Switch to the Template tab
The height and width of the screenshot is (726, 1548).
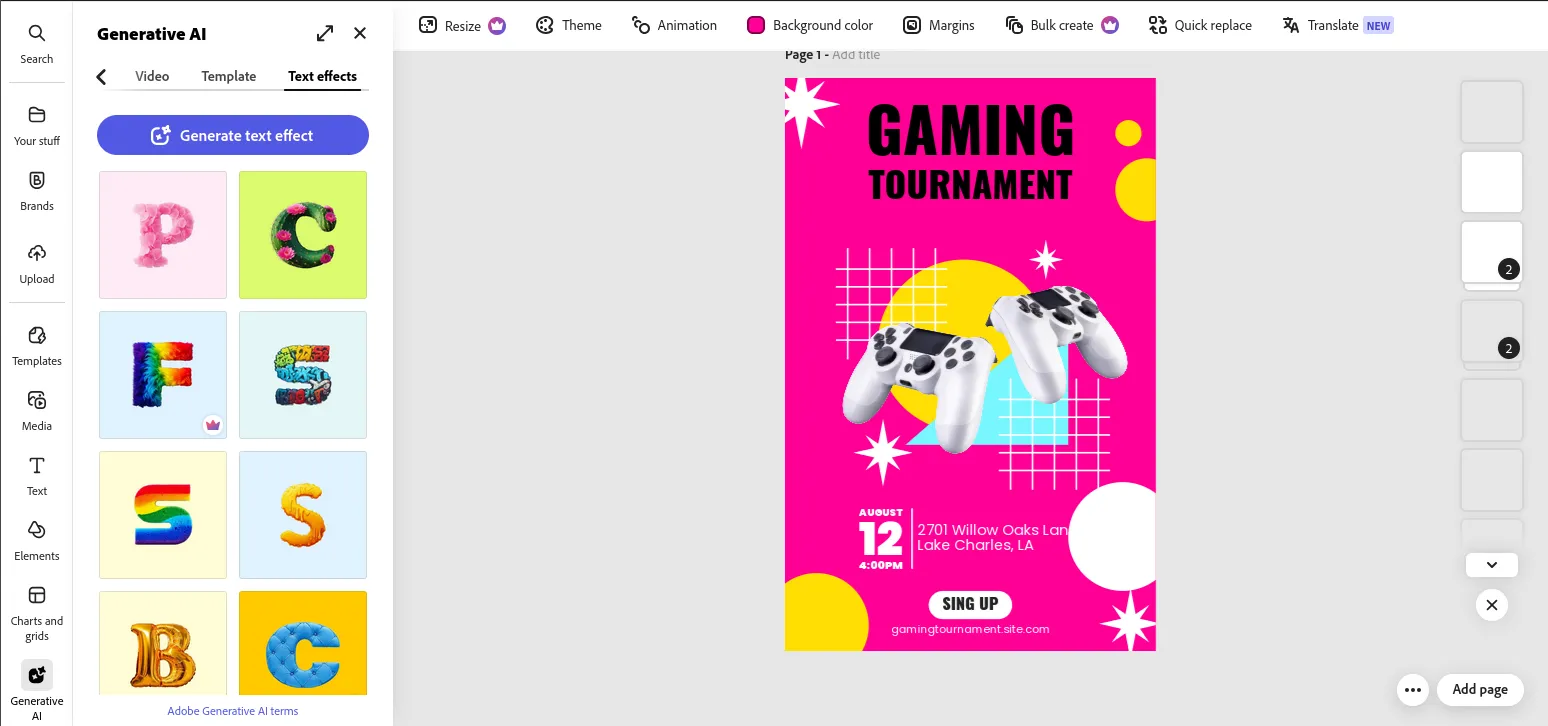(228, 76)
